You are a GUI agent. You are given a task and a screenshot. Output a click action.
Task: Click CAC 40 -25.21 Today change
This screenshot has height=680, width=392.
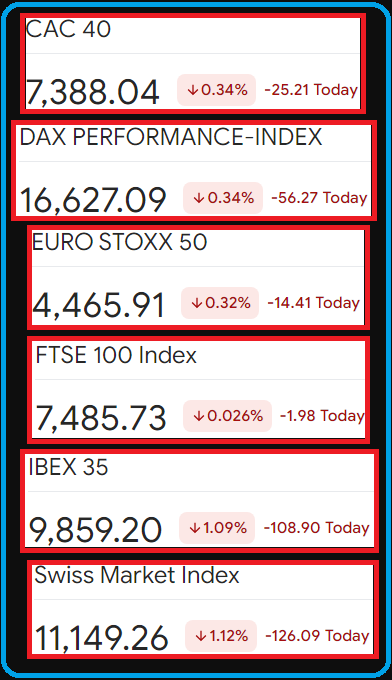311,90
